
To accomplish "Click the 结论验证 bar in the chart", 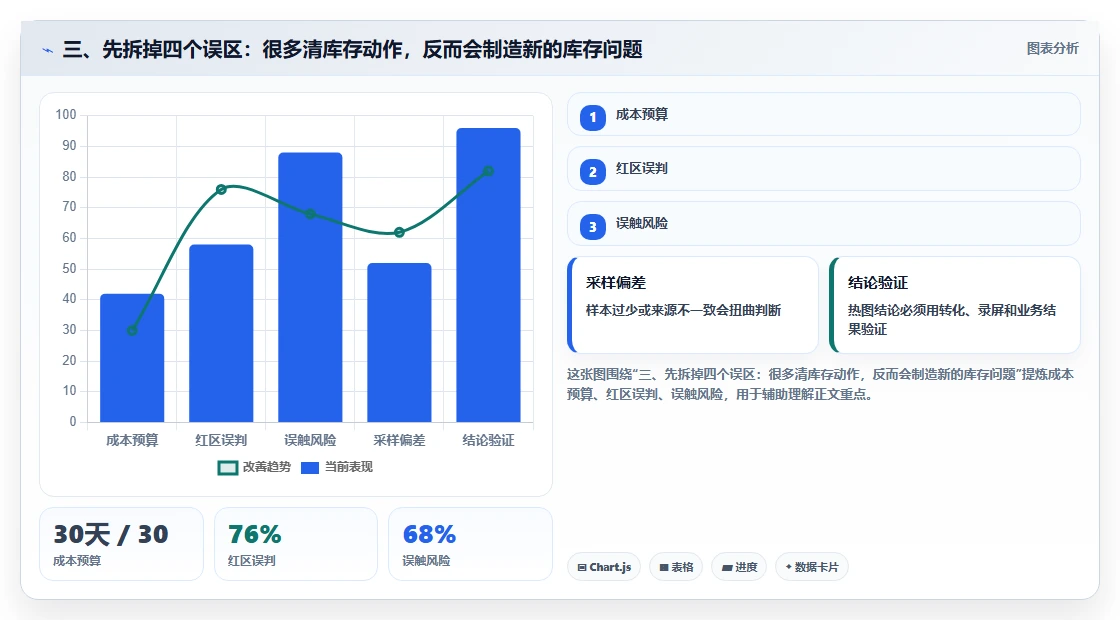I will pos(489,275).
